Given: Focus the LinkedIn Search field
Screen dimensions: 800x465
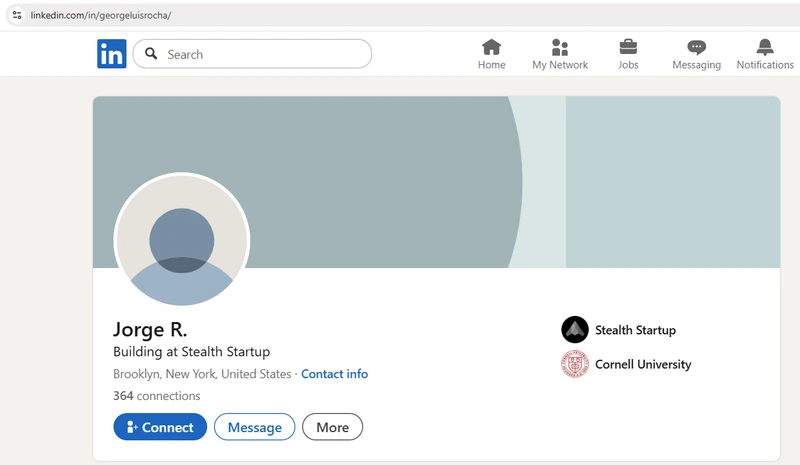Looking at the screenshot, I should pyautogui.click(x=260, y=54).
